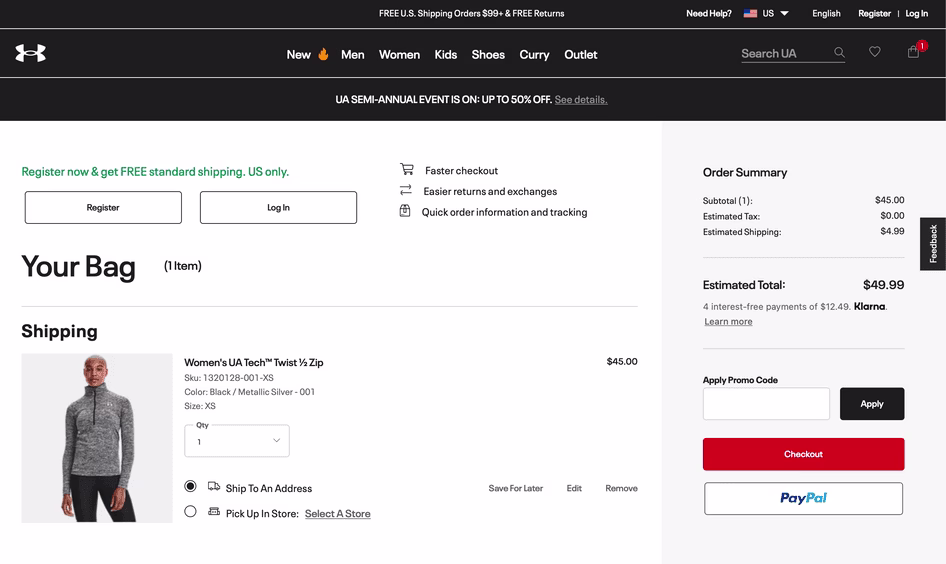The width and height of the screenshot is (946, 564).
Task: Open the Kids menu
Action: (x=446, y=55)
